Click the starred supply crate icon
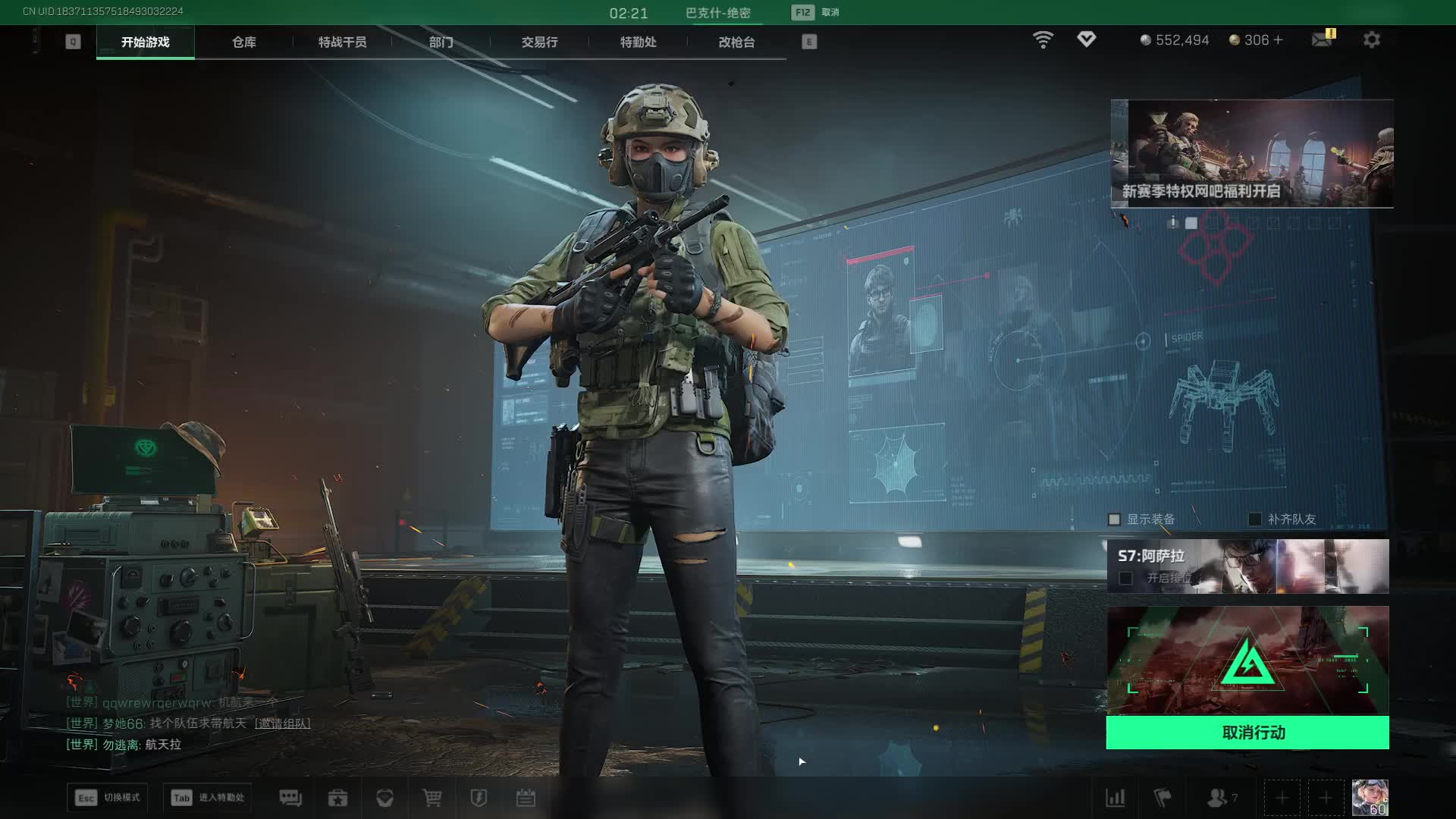 [x=337, y=798]
